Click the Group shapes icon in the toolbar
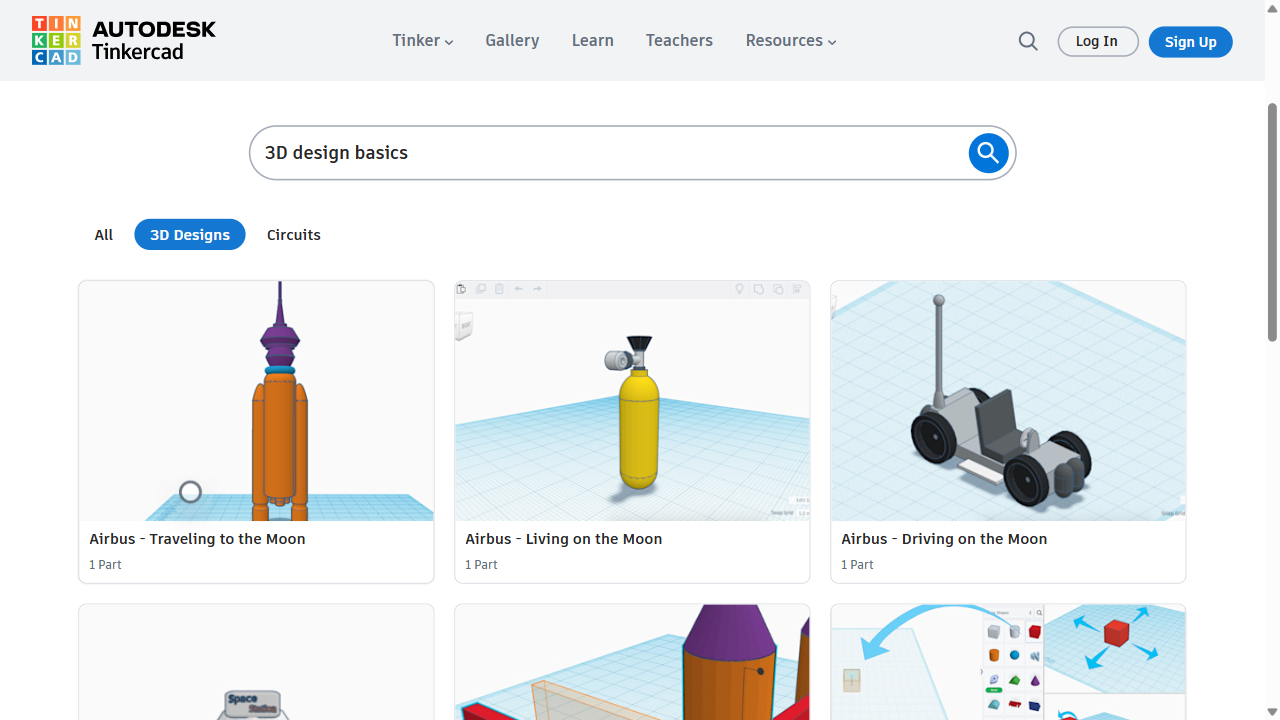Screen dimensions: 1280x720 tap(758, 288)
